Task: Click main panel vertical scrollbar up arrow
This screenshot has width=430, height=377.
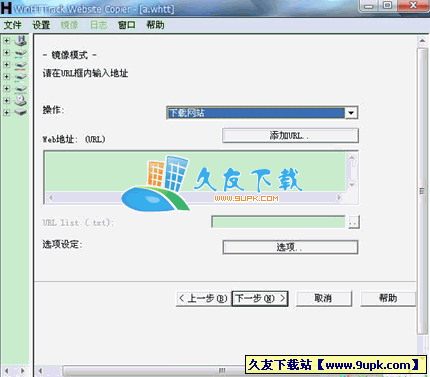Action: [422, 41]
